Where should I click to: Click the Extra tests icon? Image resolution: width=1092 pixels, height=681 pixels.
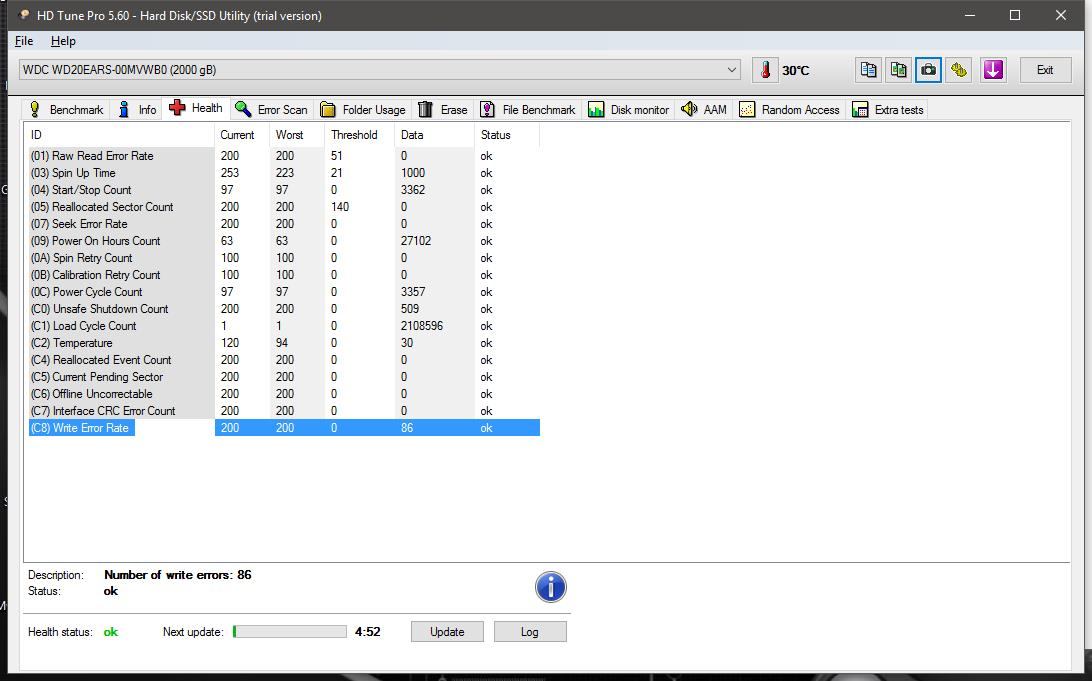(860, 109)
